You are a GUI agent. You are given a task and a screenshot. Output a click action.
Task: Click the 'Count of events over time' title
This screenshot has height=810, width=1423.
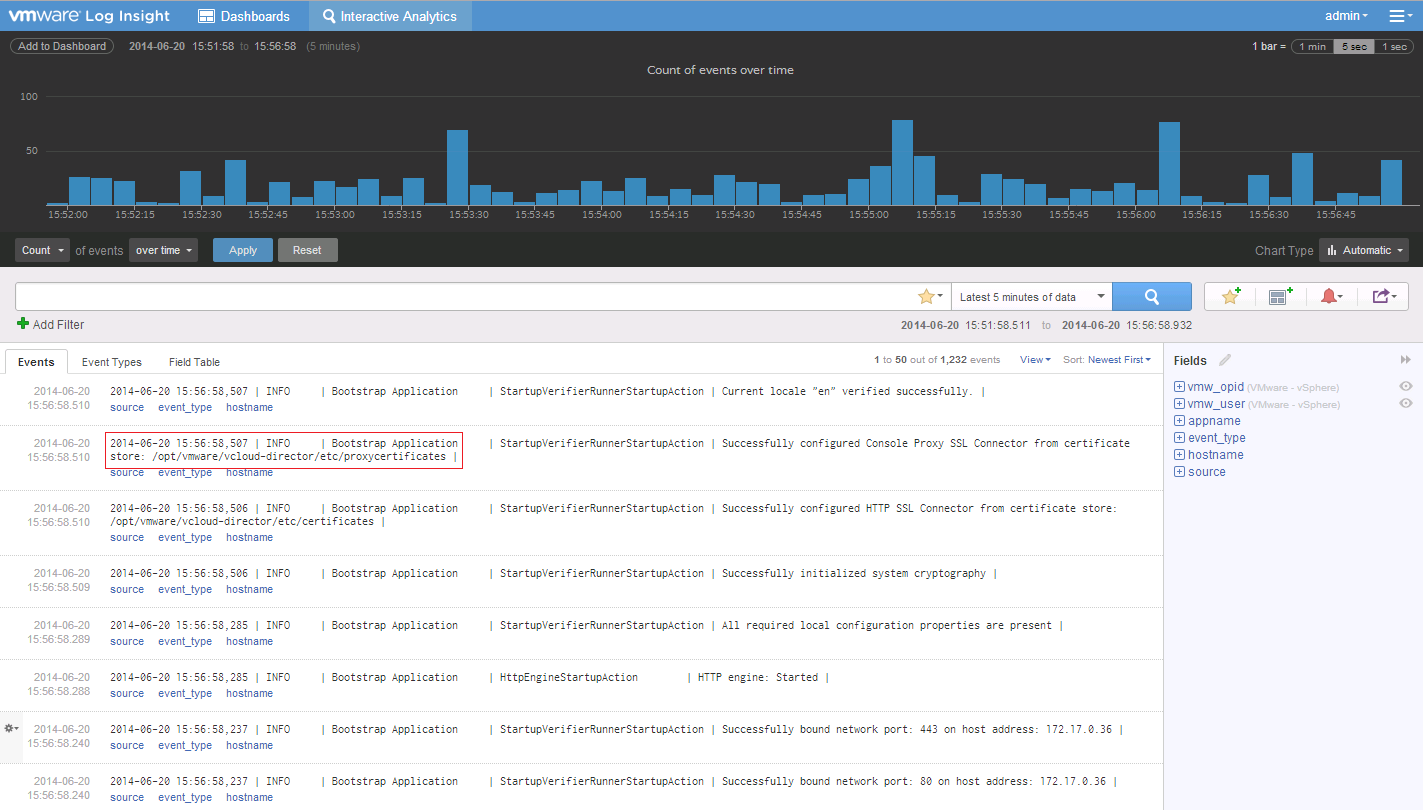point(720,70)
